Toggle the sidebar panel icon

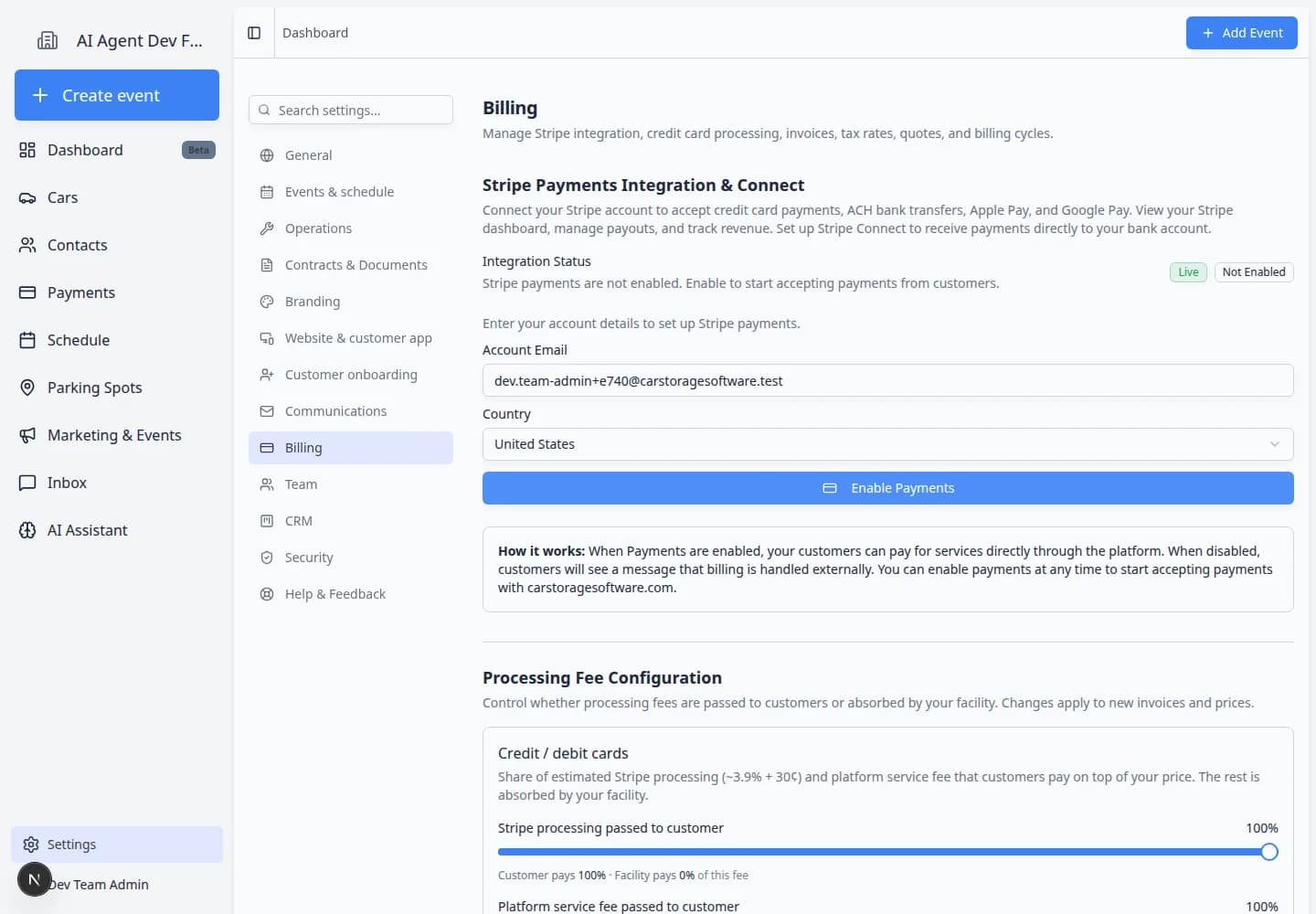pos(254,33)
